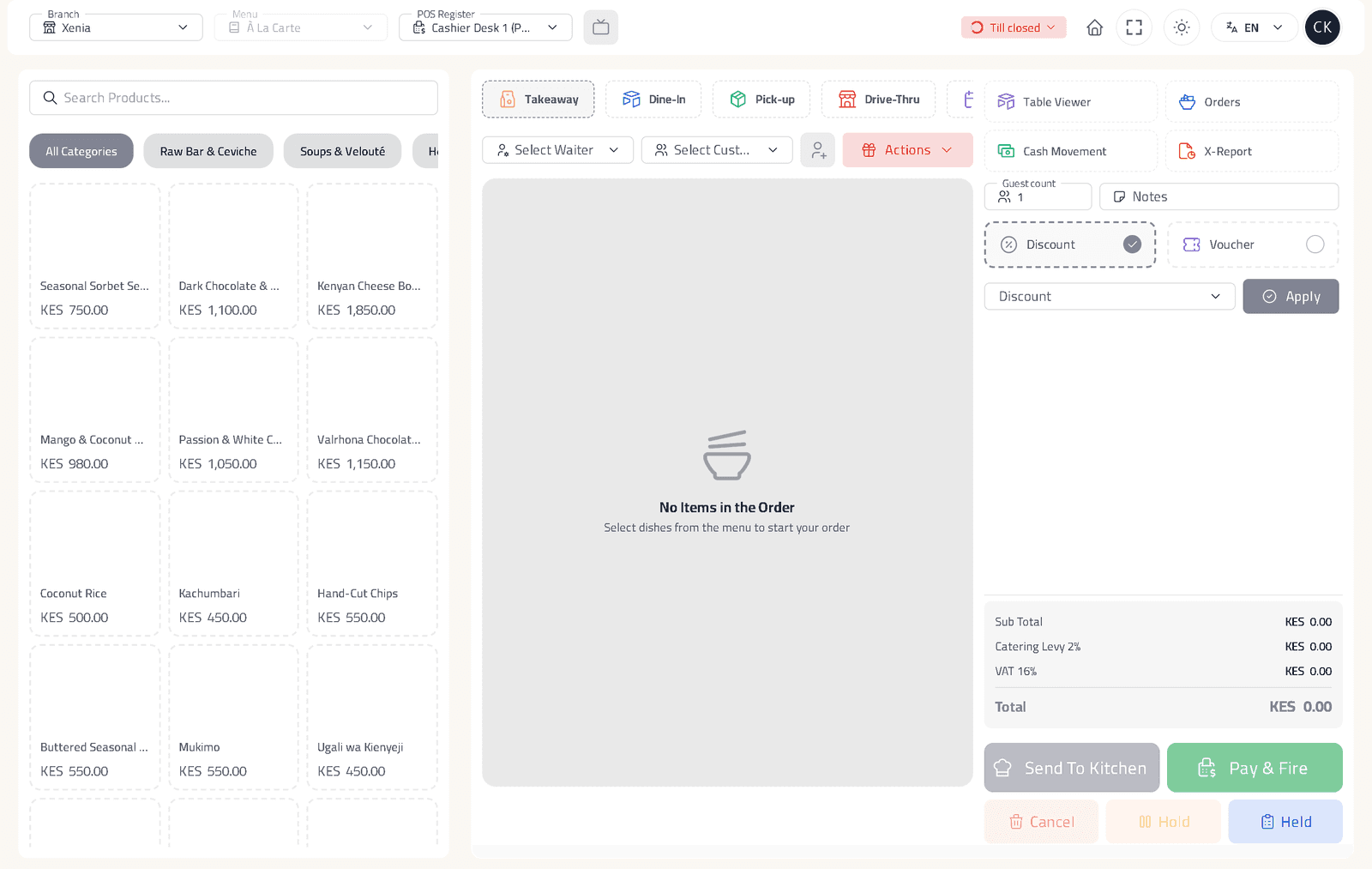The width and height of the screenshot is (1372, 869).
Task: Click the Orders basket icon
Action: point(1187,102)
